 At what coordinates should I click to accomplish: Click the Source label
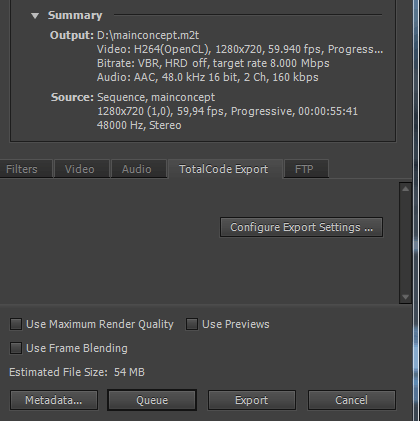coord(72,97)
